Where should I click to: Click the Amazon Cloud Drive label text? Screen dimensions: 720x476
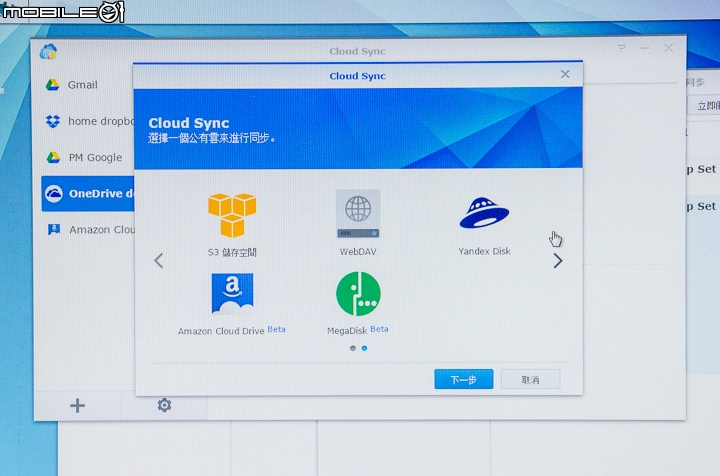(221, 331)
